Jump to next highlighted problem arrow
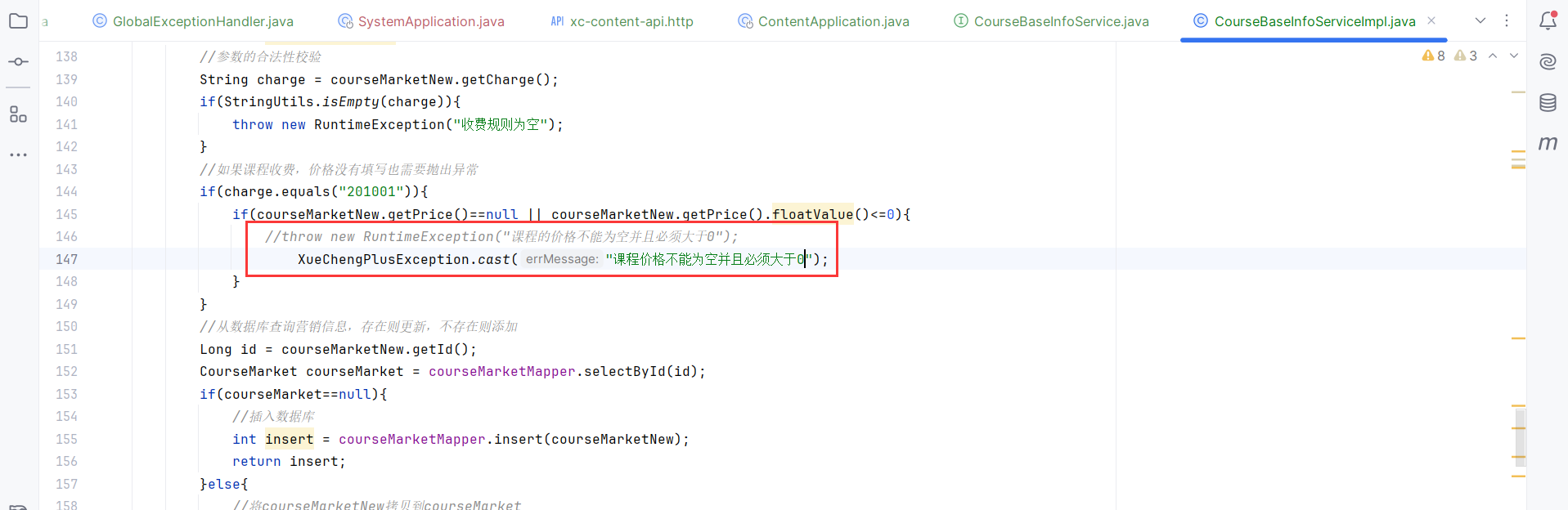Viewport: 1568px width, 510px height. (x=1514, y=56)
